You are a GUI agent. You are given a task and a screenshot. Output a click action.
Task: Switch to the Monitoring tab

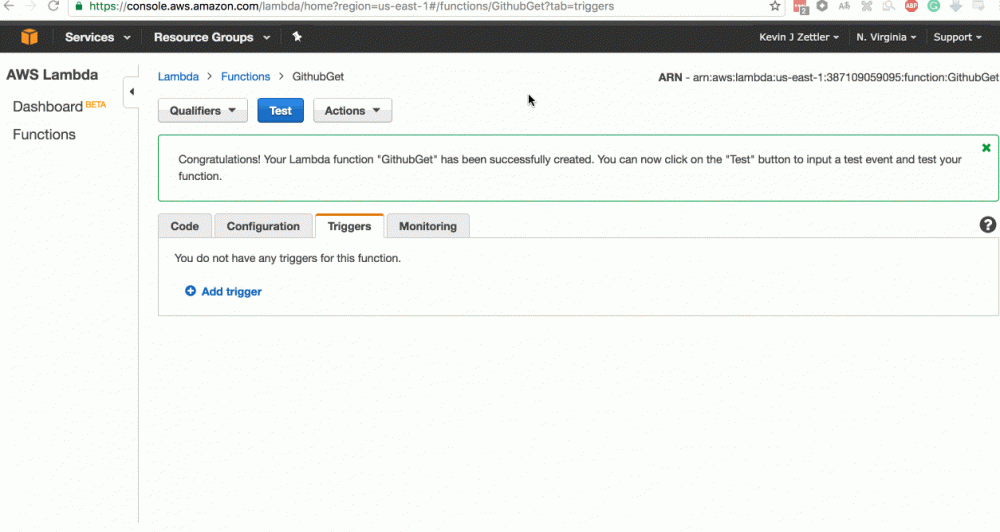(x=427, y=226)
